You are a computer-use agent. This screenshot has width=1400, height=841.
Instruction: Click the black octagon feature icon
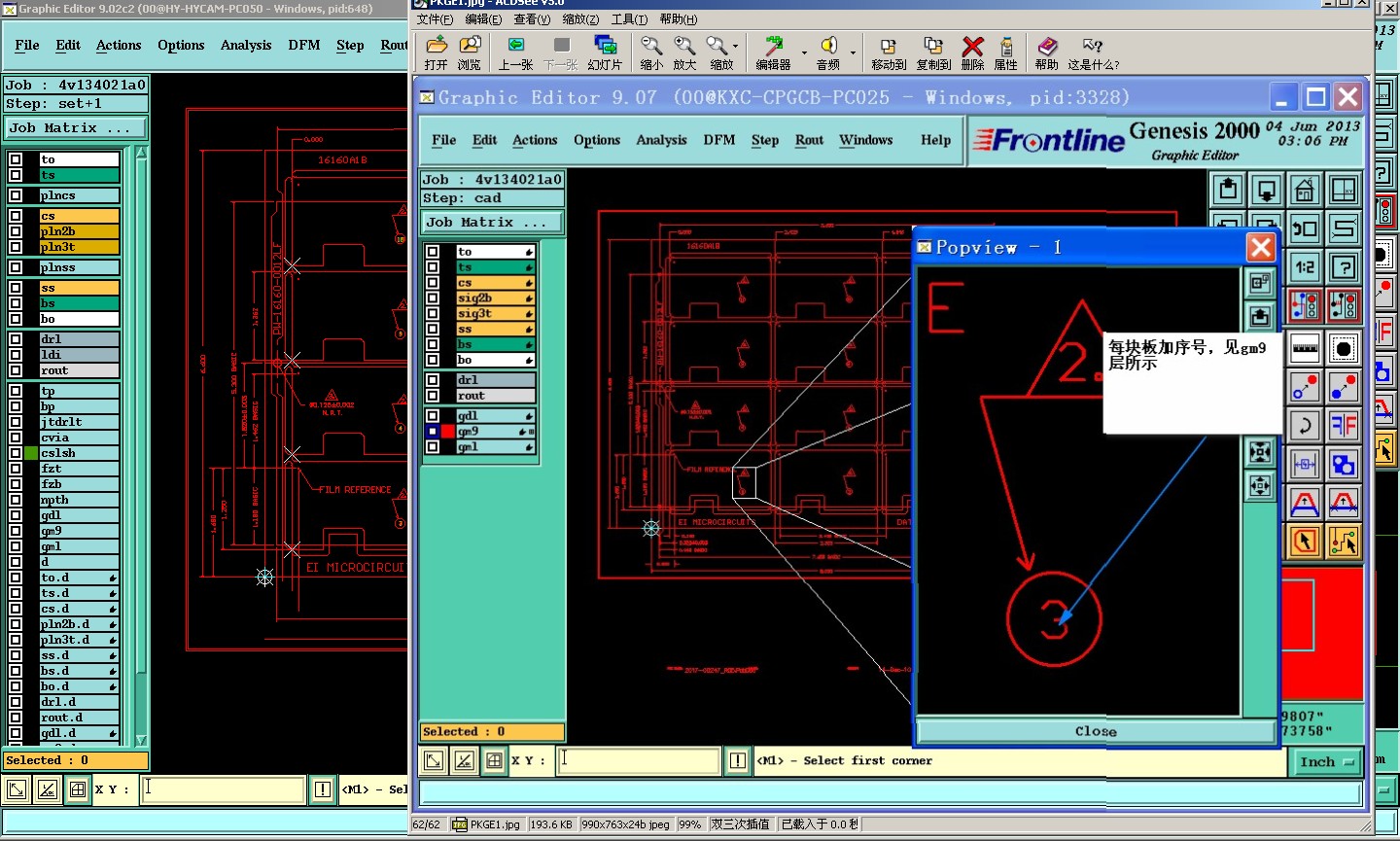pyautogui.click(x=1344, y=348)
